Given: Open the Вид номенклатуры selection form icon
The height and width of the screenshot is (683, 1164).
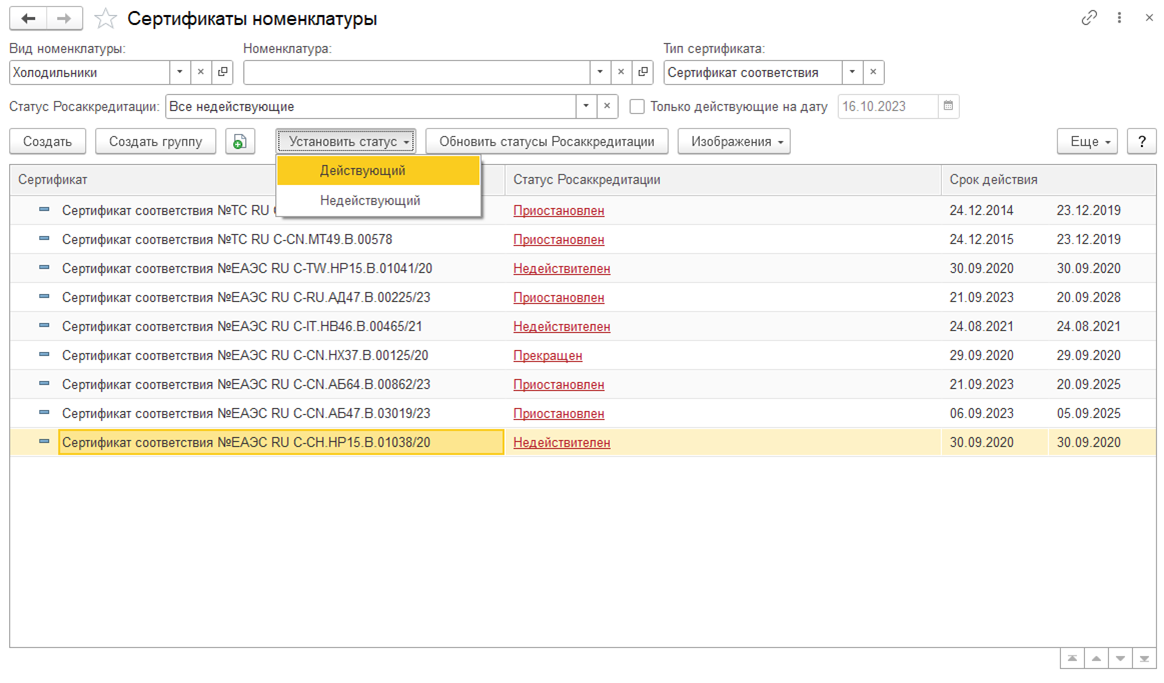Looking at the screenshot, I should point(223,72).
